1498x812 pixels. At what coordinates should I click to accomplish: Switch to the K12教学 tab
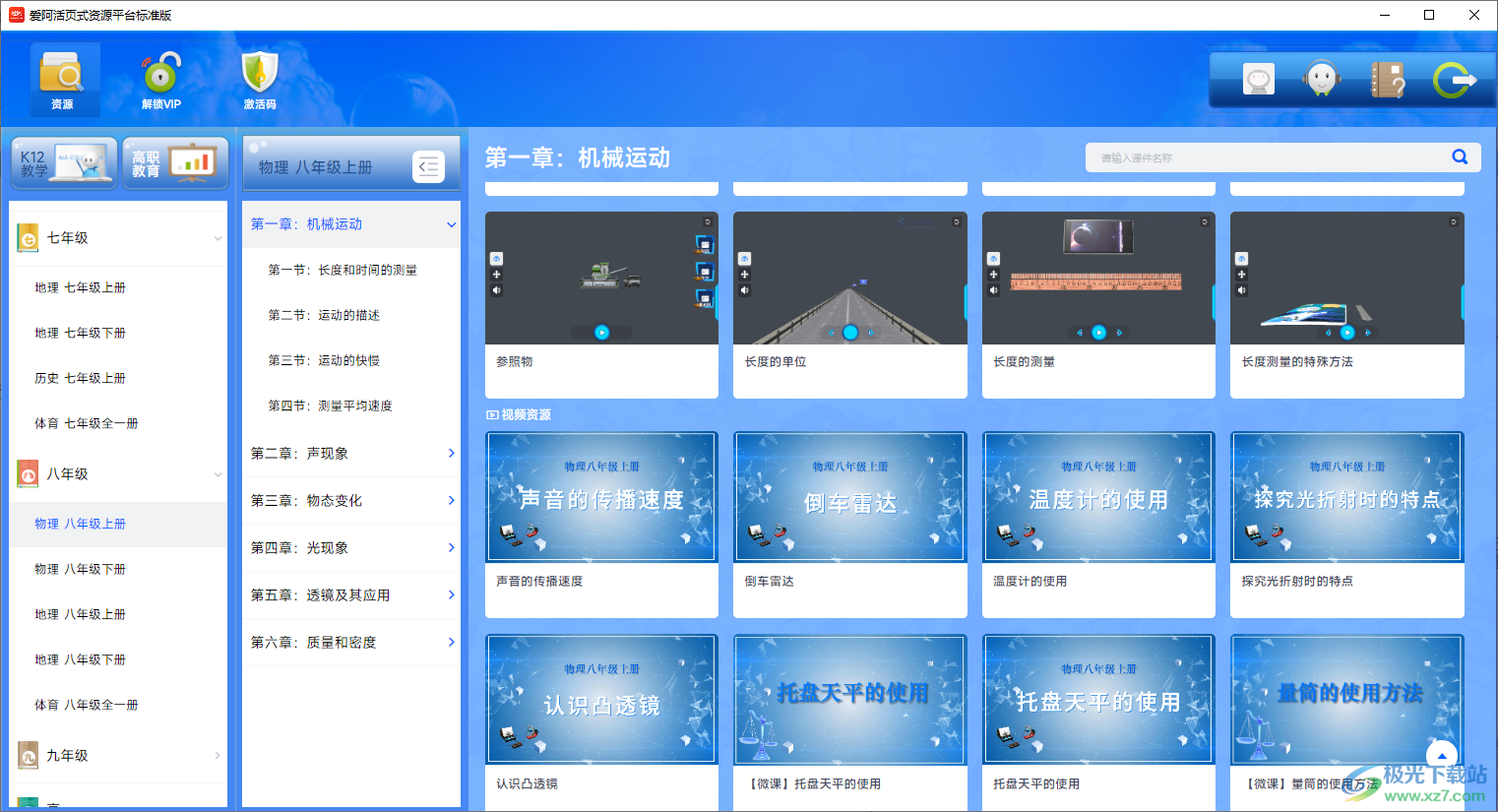[63, 162]
